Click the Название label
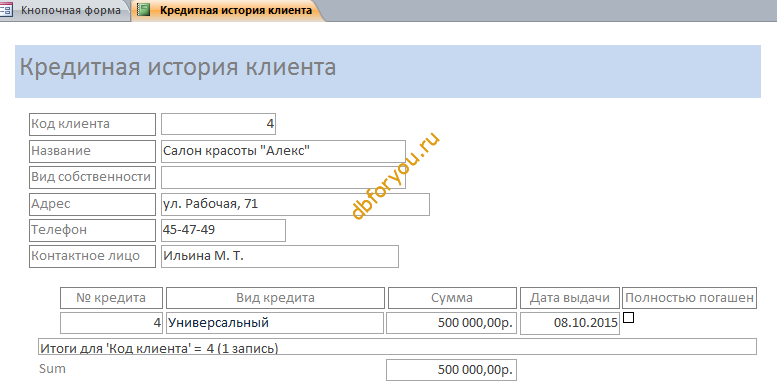The image size is (777, 384). click(92, 151)
